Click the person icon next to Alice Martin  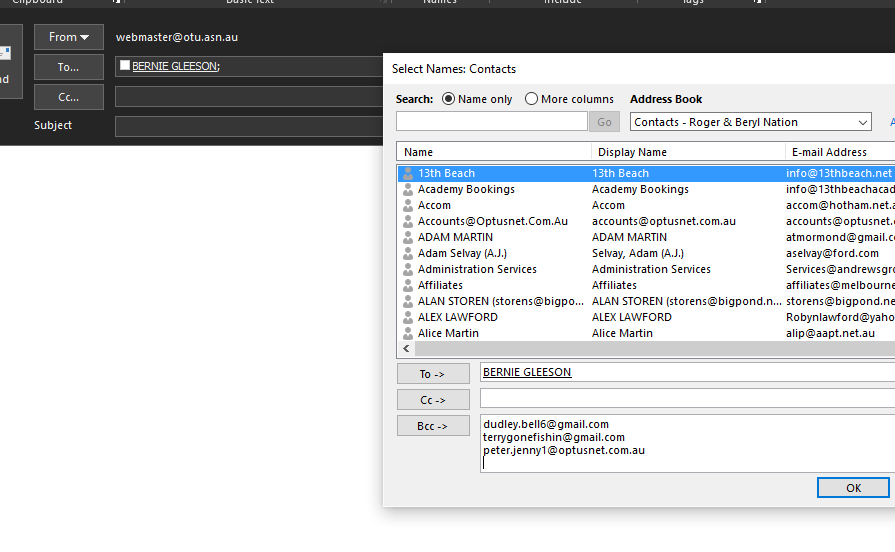pos(408,333)
